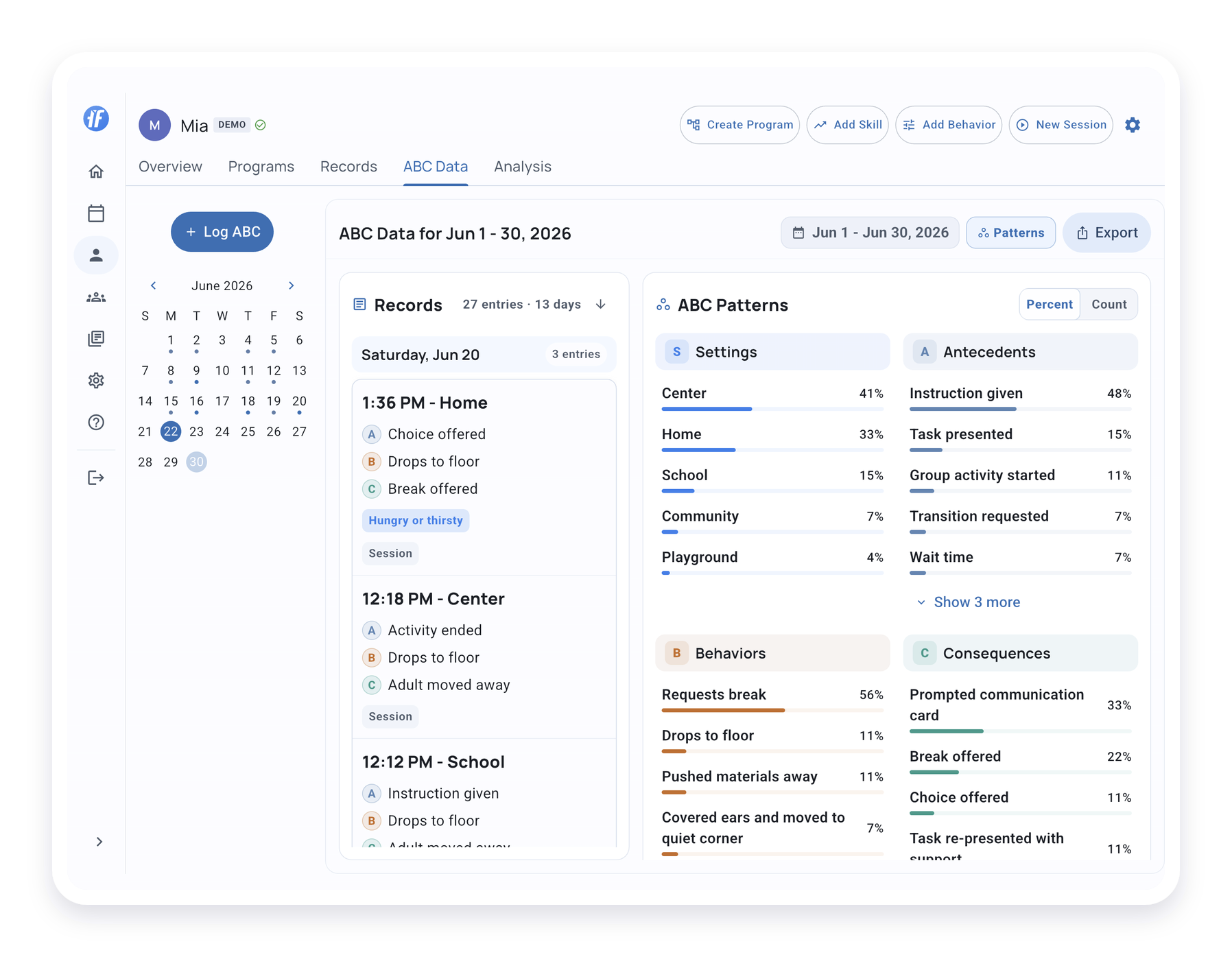
Task: Toggle the records sort direction arrow
Action: click(601, 304)
